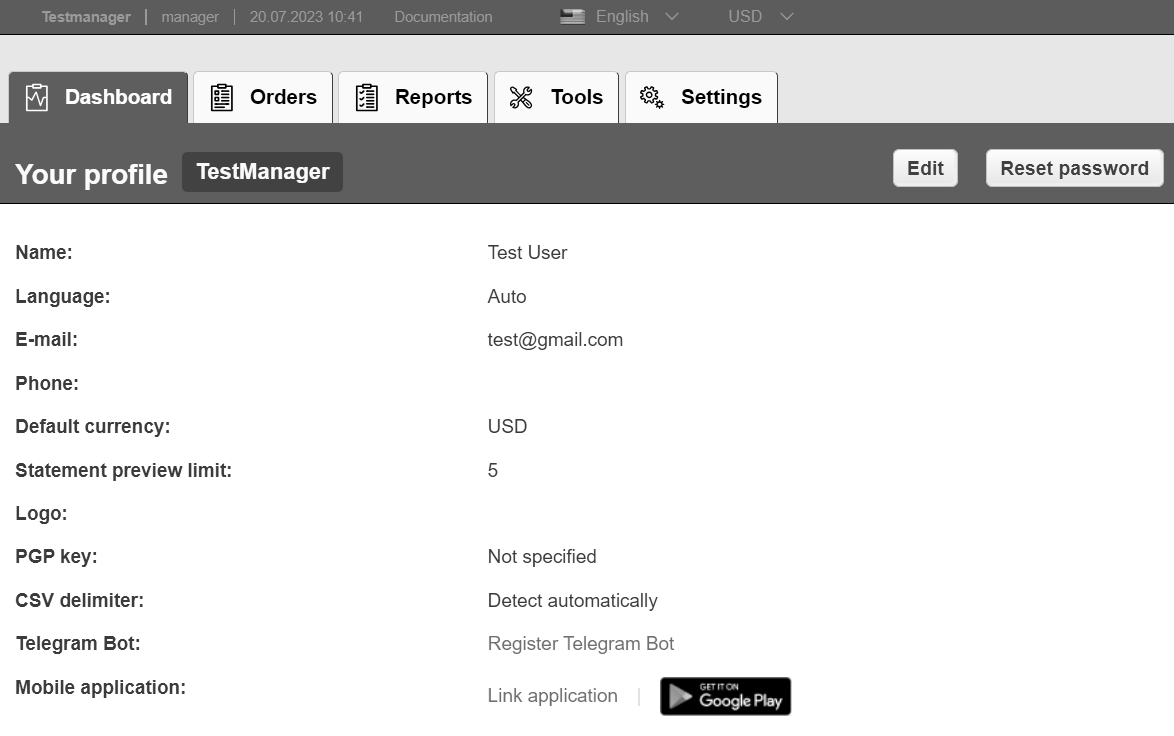
Task: Click the Reports checklist icon
Action: tap(367, 97)
